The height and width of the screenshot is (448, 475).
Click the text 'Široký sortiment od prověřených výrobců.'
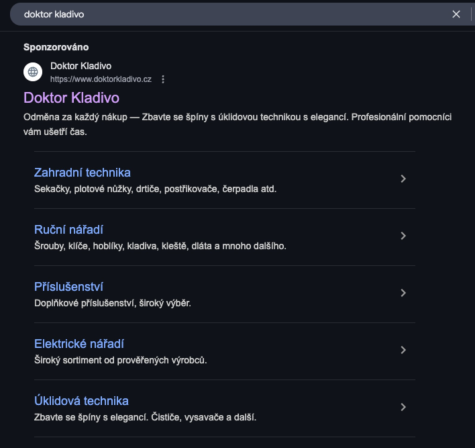[x=120, y=360]
